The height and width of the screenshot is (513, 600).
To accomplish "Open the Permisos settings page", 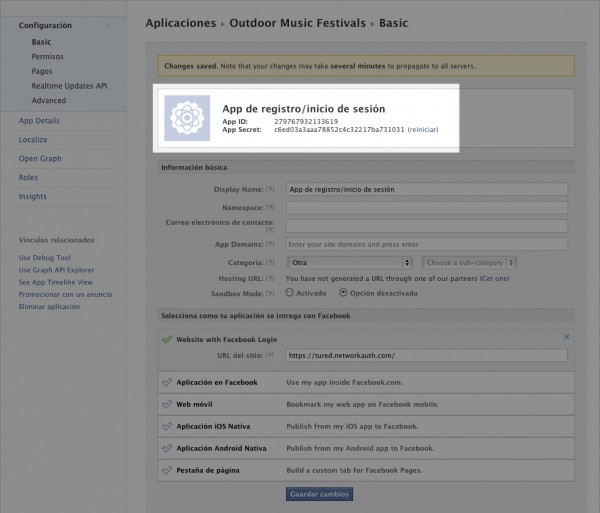I will tap(47, 57).
